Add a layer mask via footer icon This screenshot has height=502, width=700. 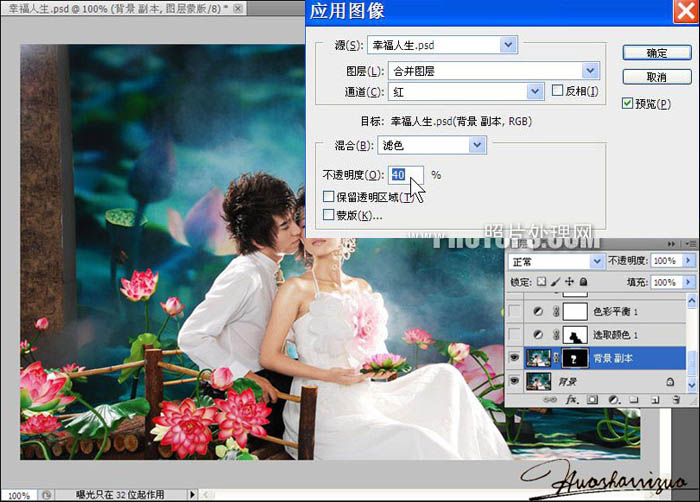coord(592,400)
